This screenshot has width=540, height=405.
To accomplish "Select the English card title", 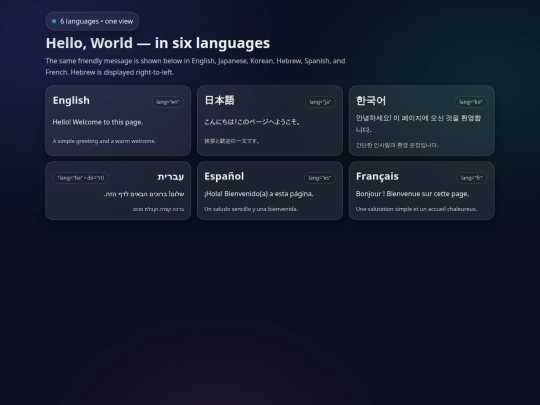I will (71, 101).
